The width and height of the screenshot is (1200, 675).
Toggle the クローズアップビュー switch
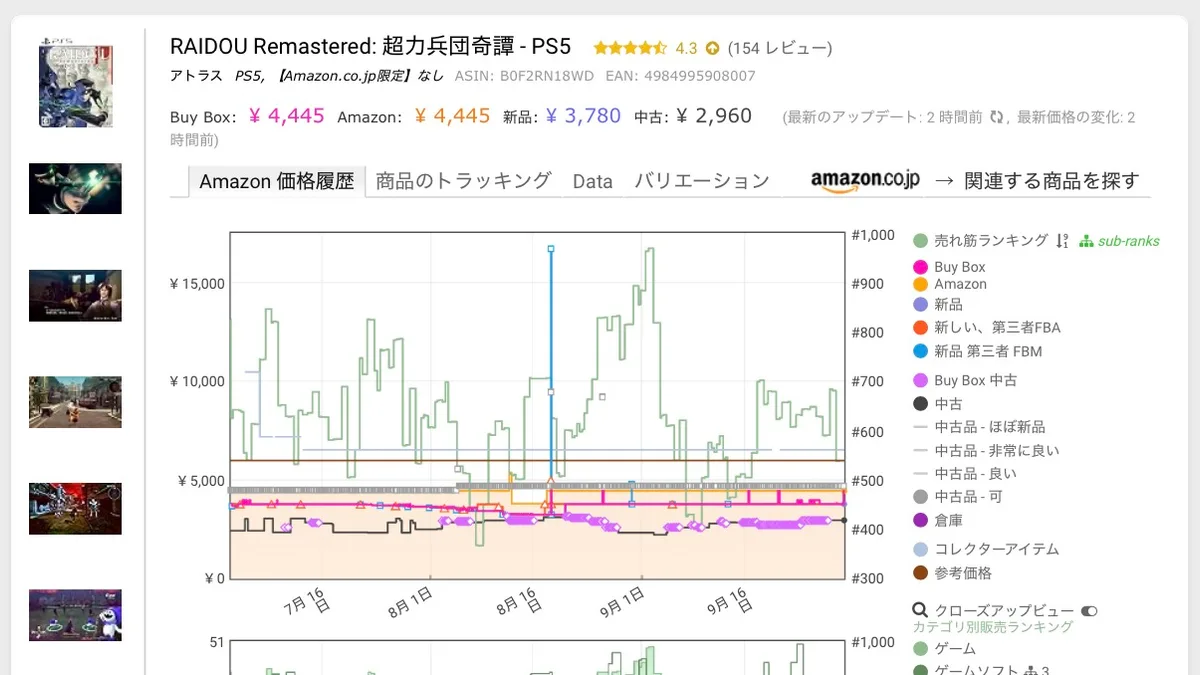click(1089, 611)
